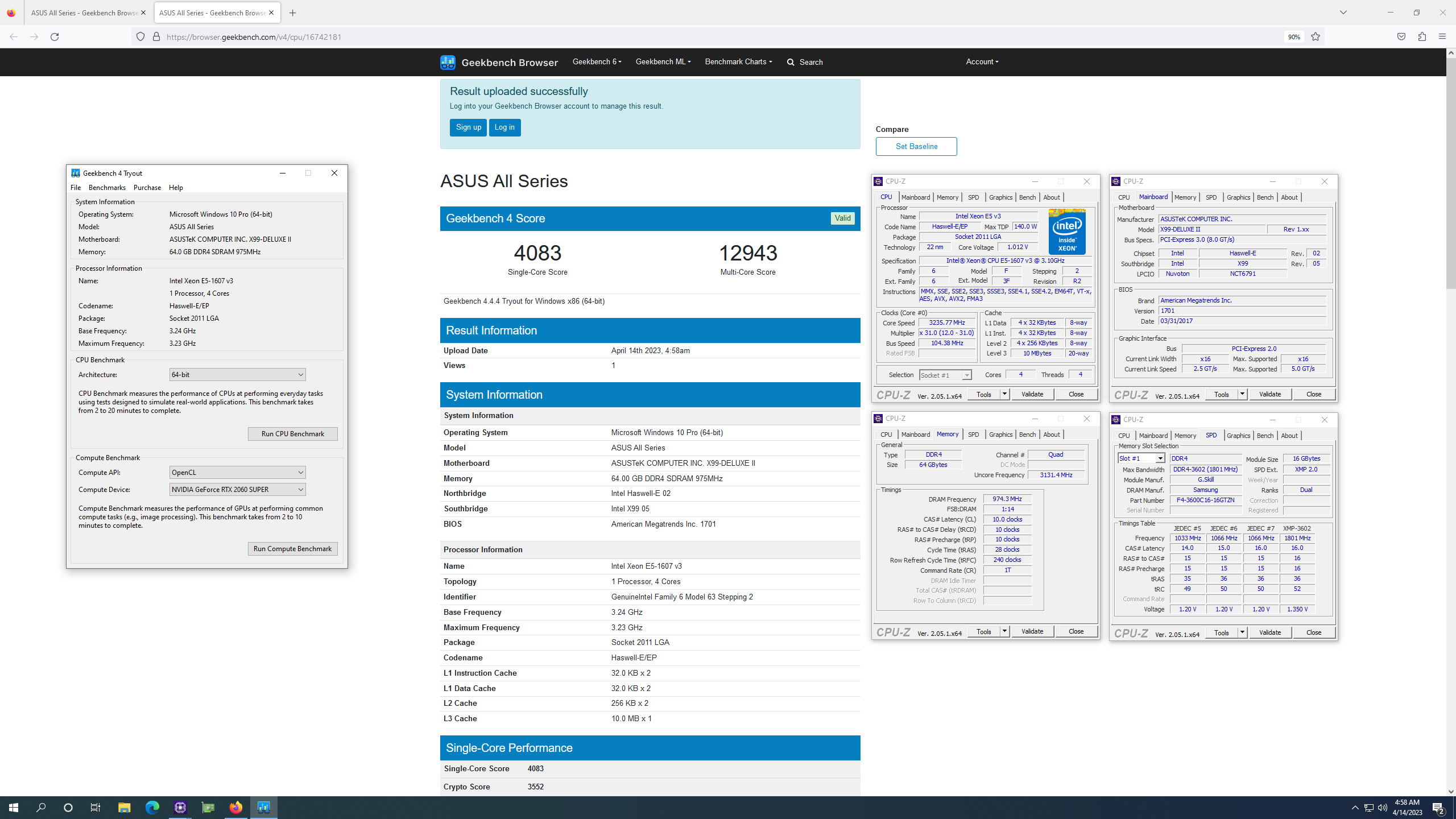Click the tracking protection shield icon
Viewport: 1456px width, 819px height.
[x=140, y=37]
